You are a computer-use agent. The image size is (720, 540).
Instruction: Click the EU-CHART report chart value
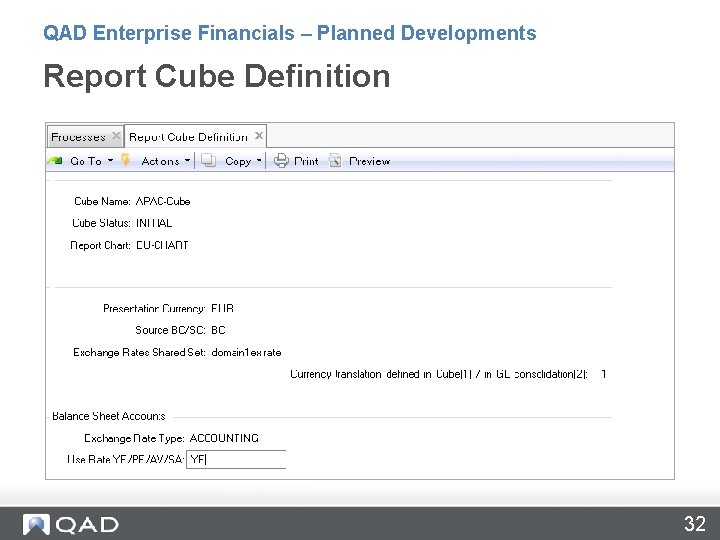coord(162,245)
